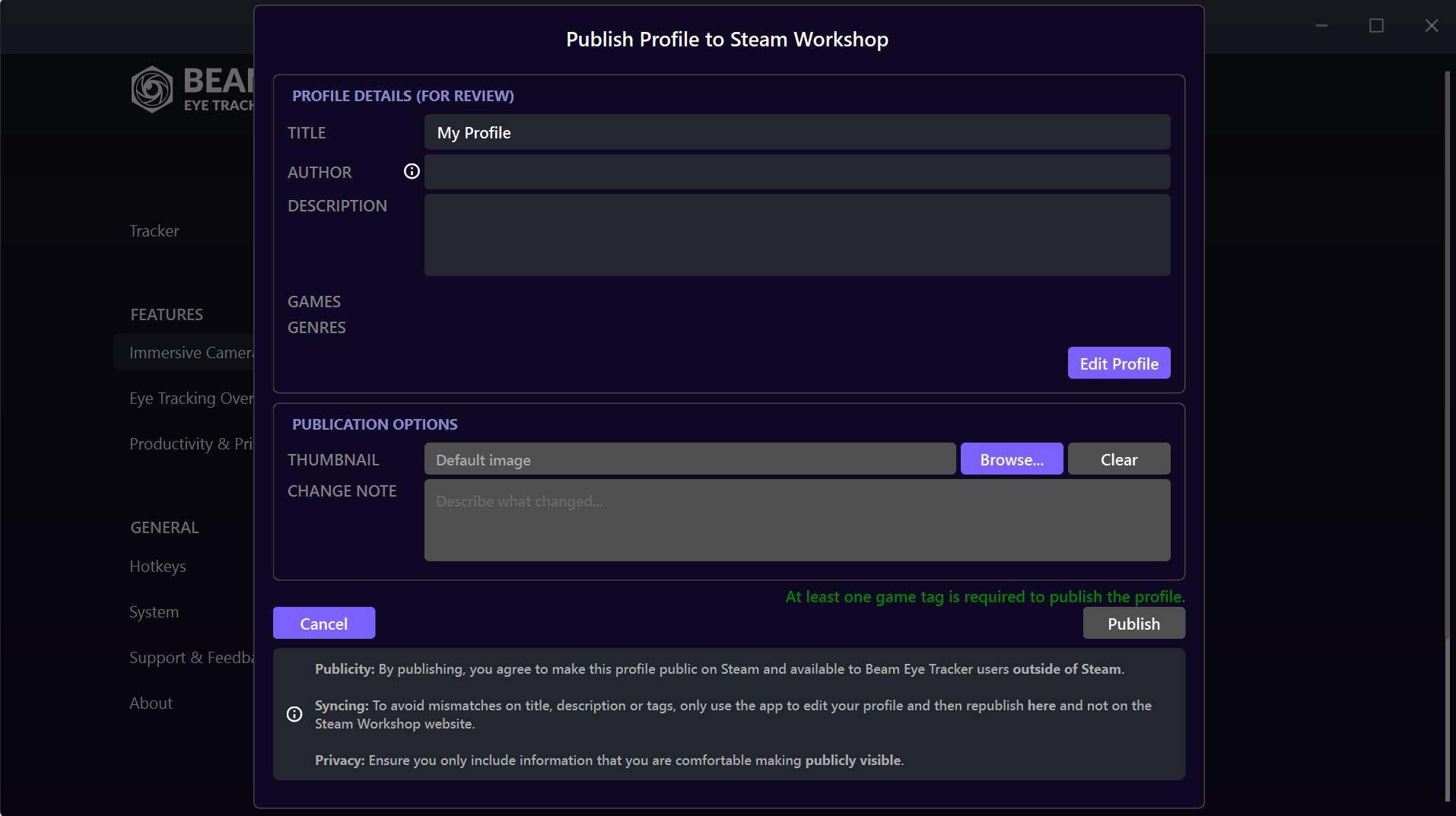Click the Profile Details (For Review) heading
Screen dimensions: 1456x816
pyautogui.click(x=403, y=96)
